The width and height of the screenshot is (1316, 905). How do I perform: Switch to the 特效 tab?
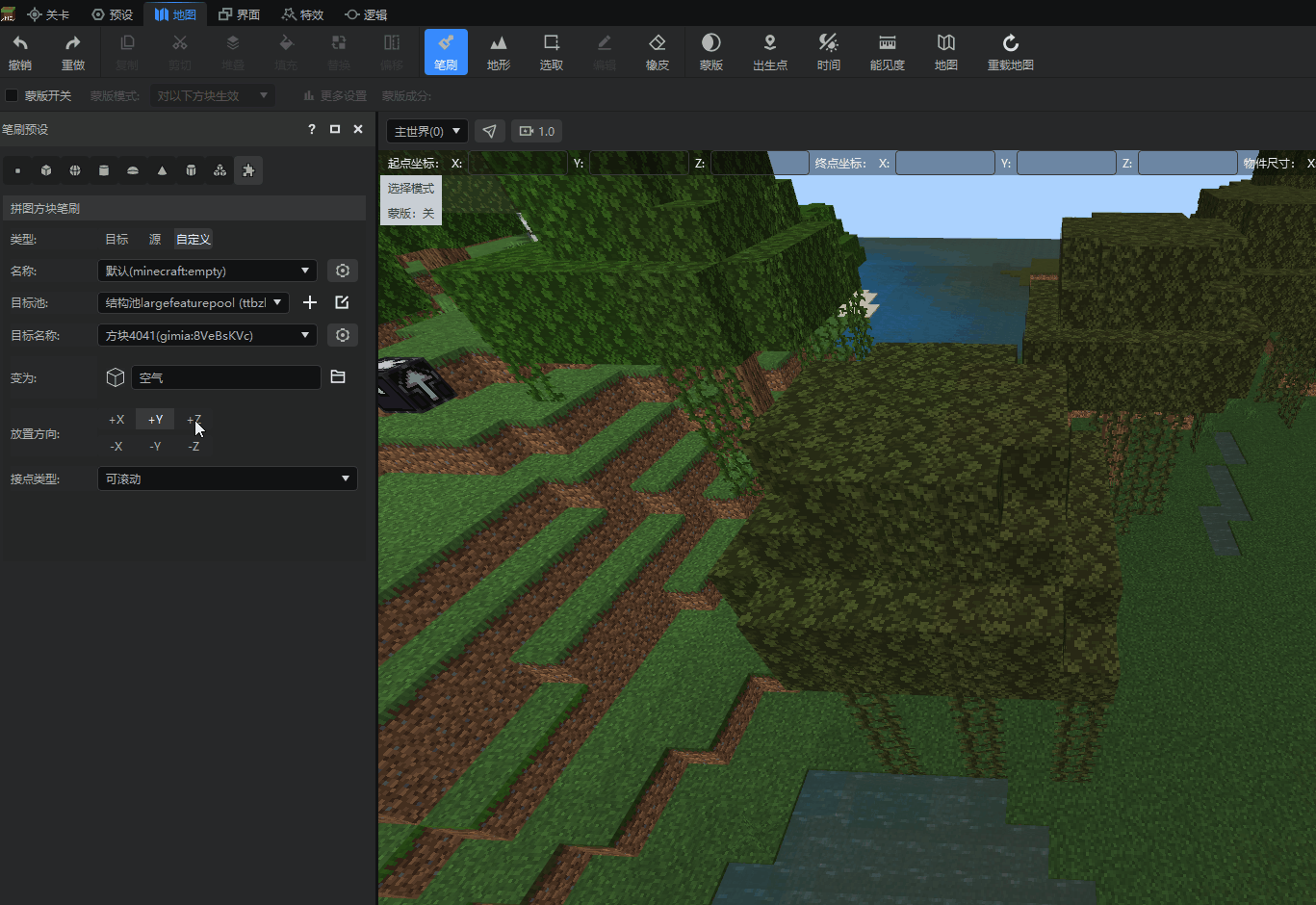tap(302, 14)
